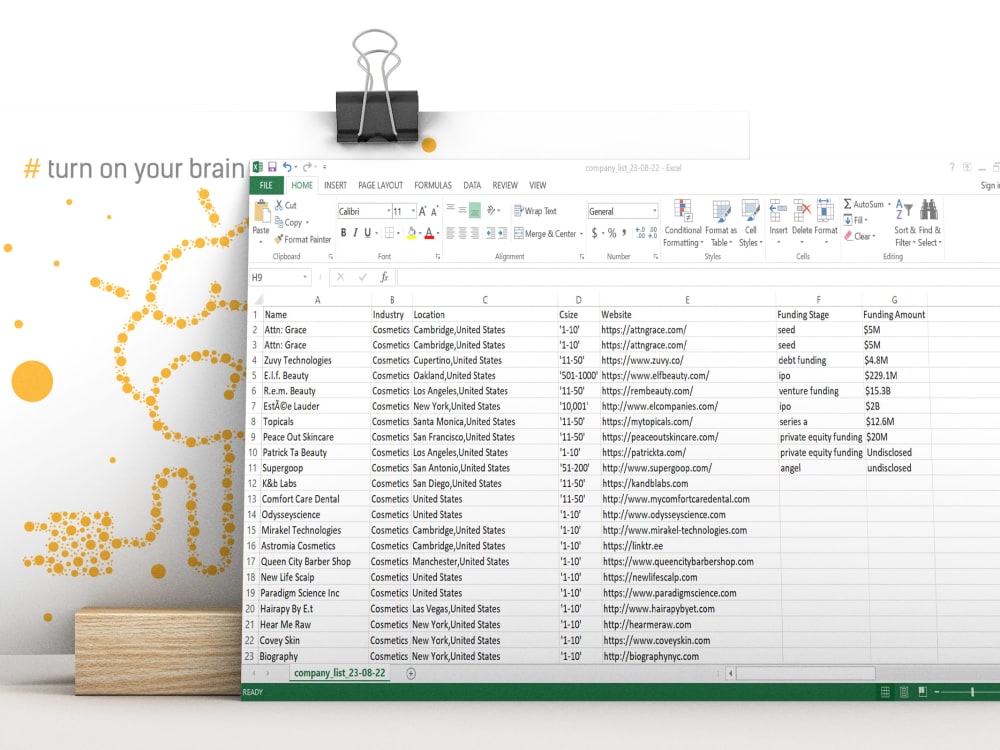Click the Undo arrow icon

[x=287, y=167]
